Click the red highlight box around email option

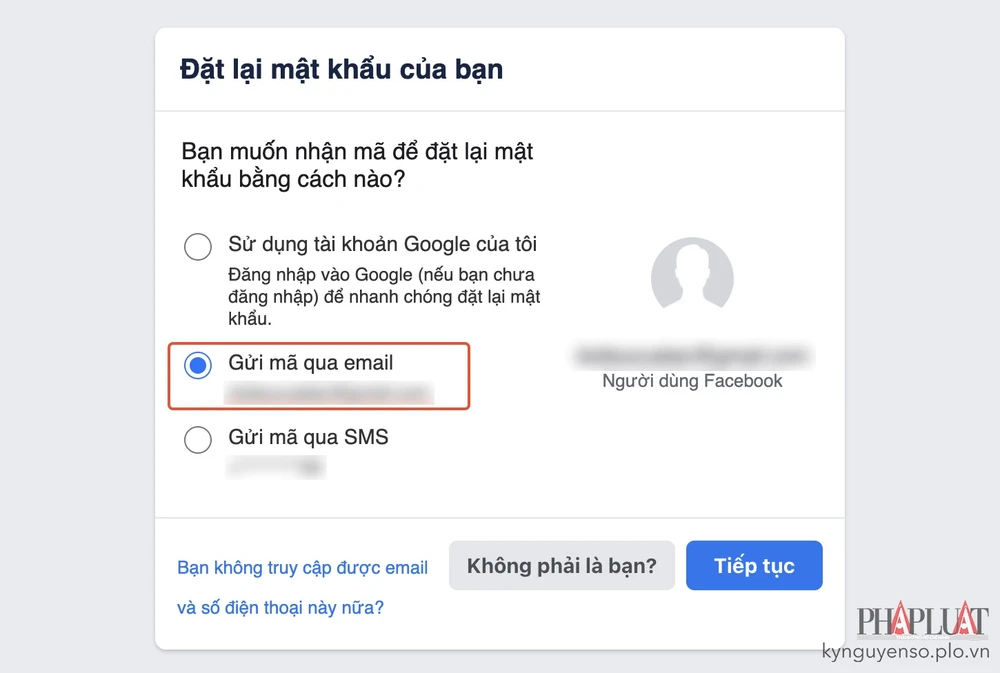318,377
